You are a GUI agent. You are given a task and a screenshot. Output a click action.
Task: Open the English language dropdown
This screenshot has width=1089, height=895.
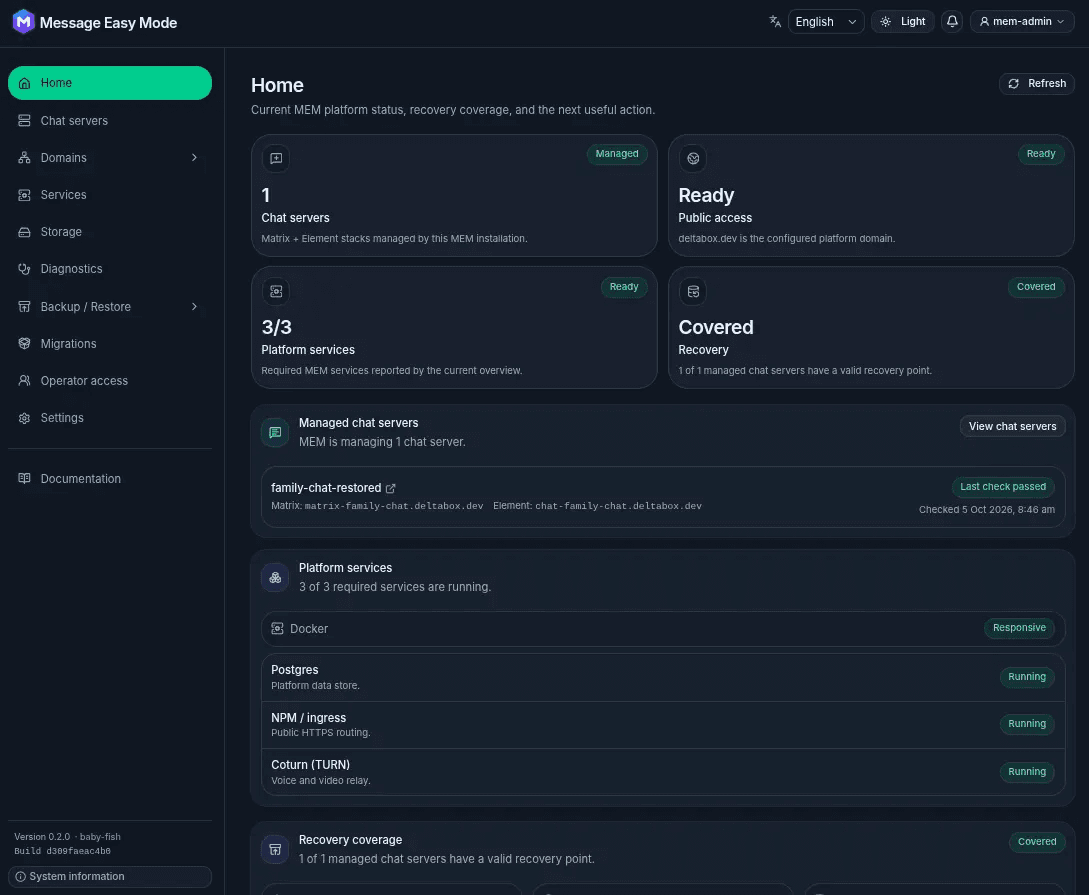coord(826,22)
